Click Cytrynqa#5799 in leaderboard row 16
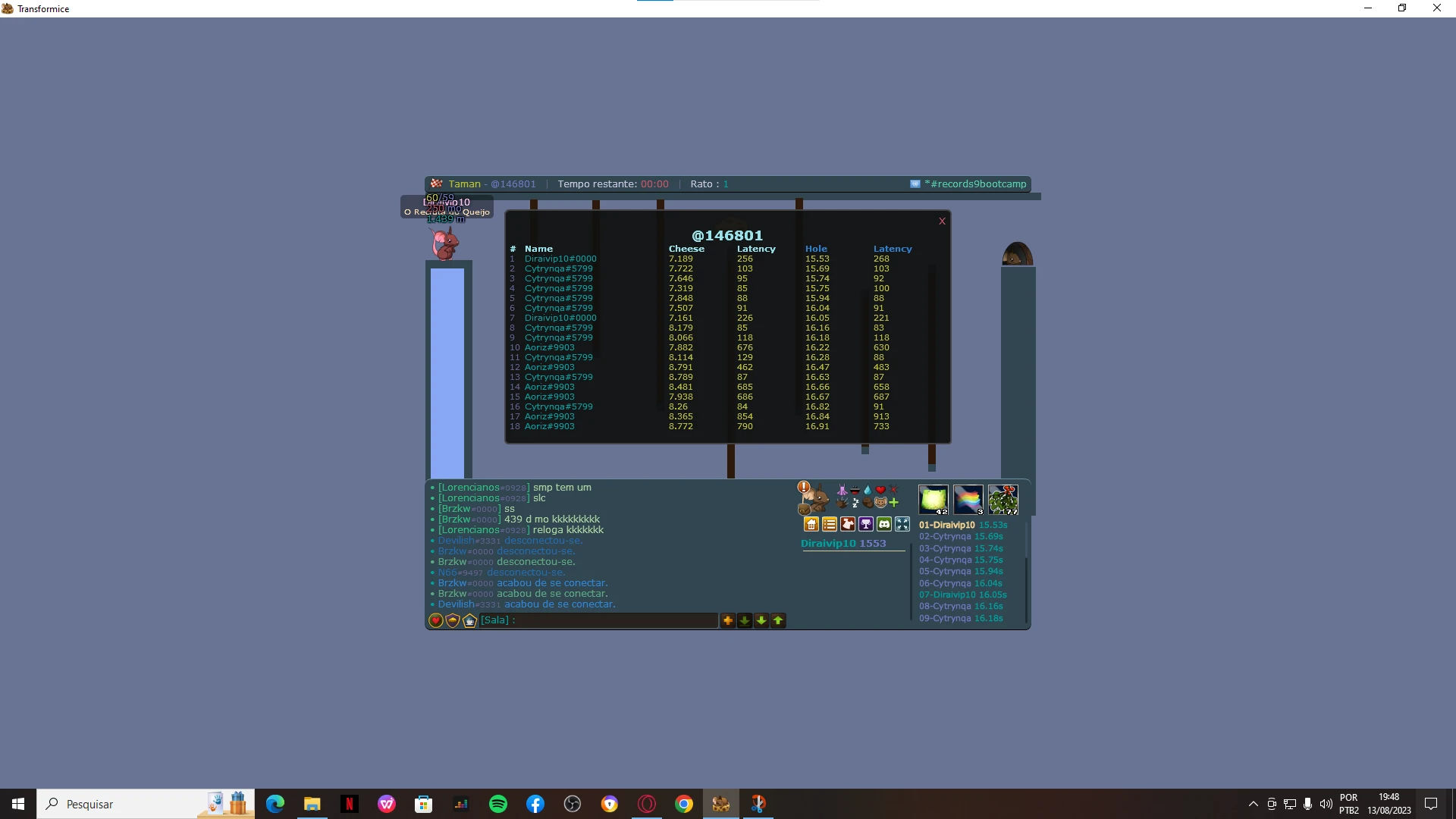This screenshot has width=1456, height=819. point(559,406)
